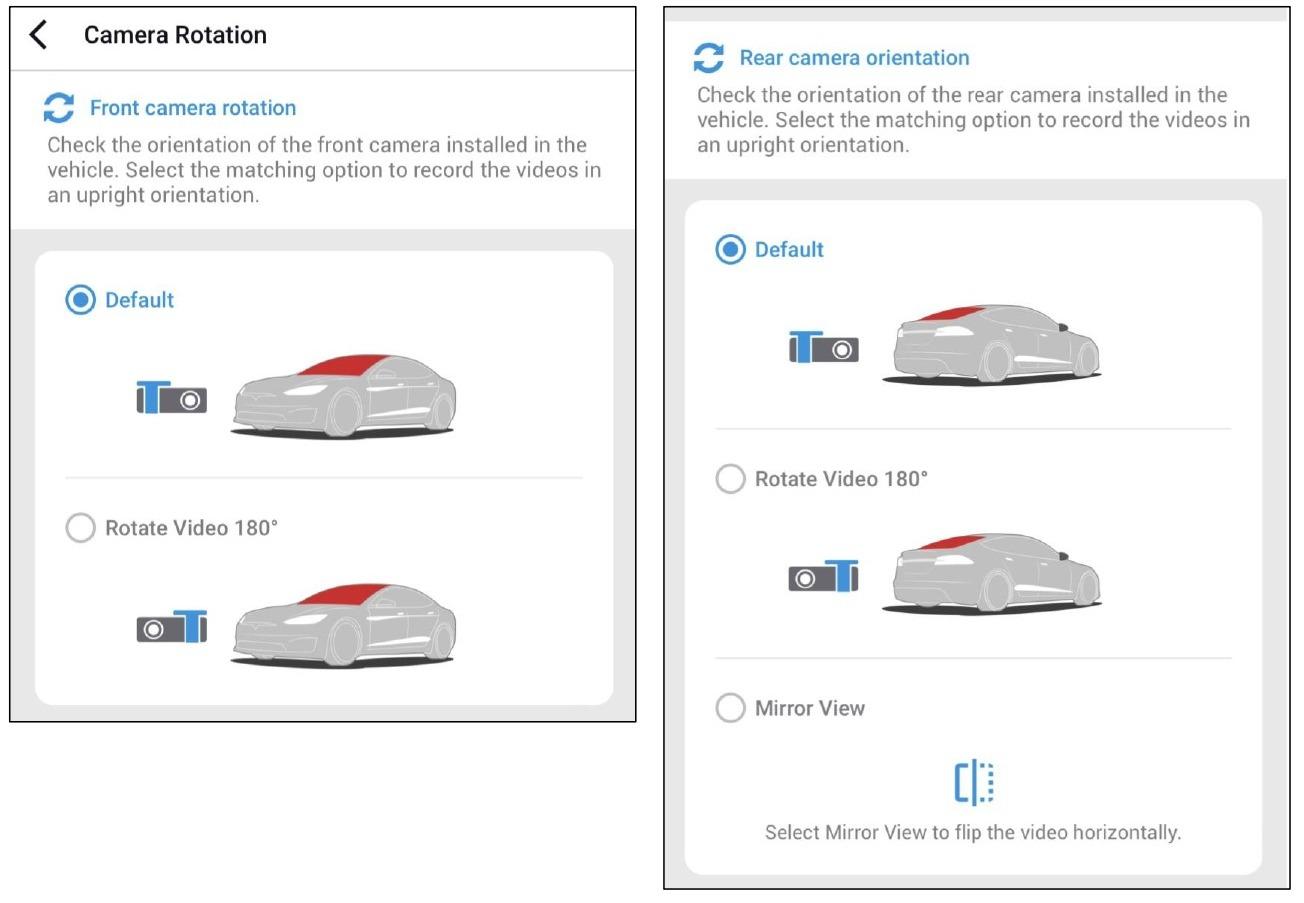
Task: Tap the Rear camera orientation sync icon
Action: (709, 58)
